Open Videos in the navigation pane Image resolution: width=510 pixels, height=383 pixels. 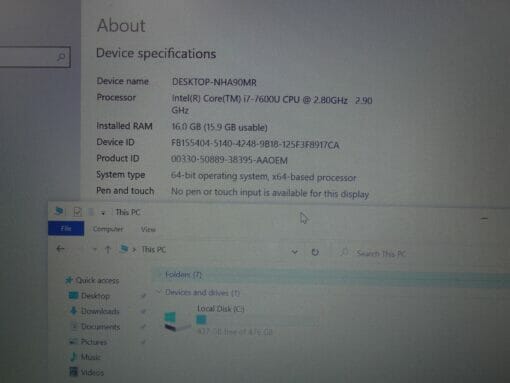(92, 372)
